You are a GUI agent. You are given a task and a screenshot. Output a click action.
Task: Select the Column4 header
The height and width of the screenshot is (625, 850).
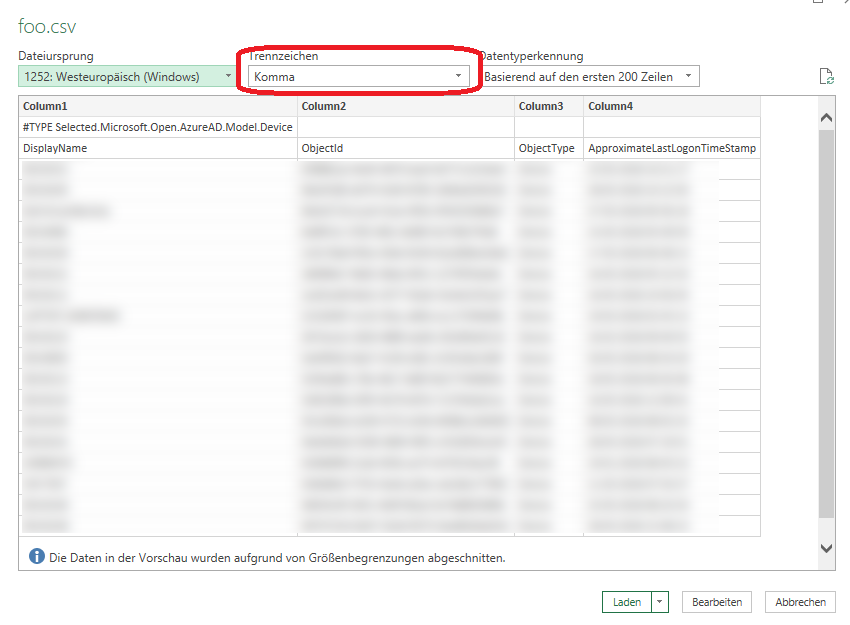[671, 106]
